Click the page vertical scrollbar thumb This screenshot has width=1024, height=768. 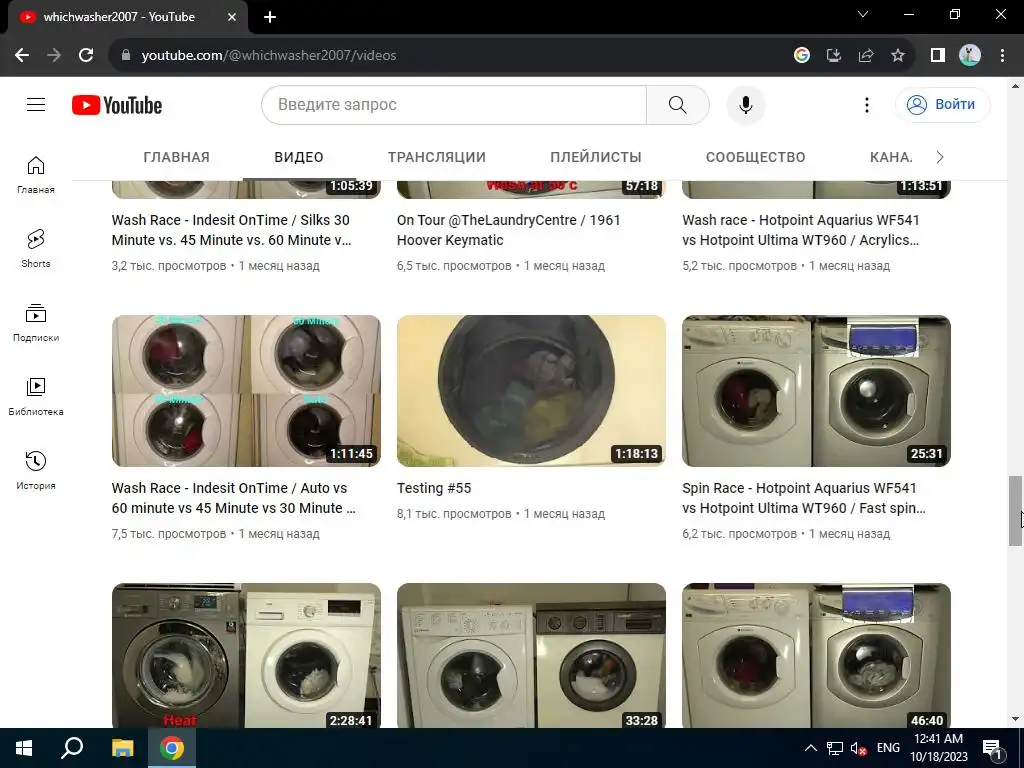[1015, 511]
